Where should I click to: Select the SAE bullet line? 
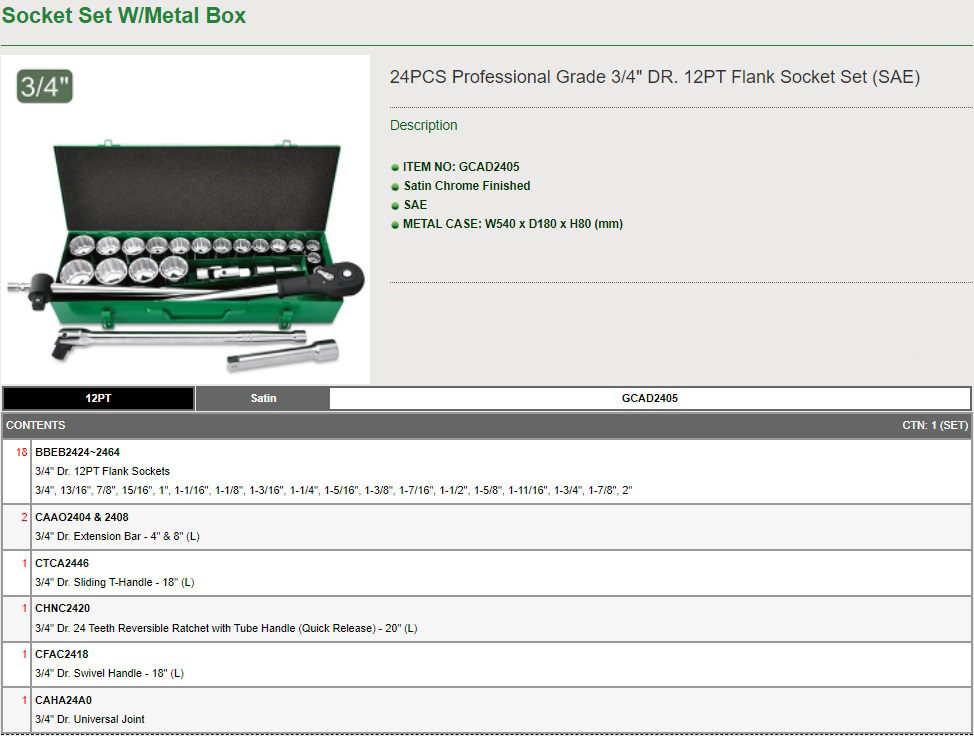pyautogui.click(x=416, y=205)
